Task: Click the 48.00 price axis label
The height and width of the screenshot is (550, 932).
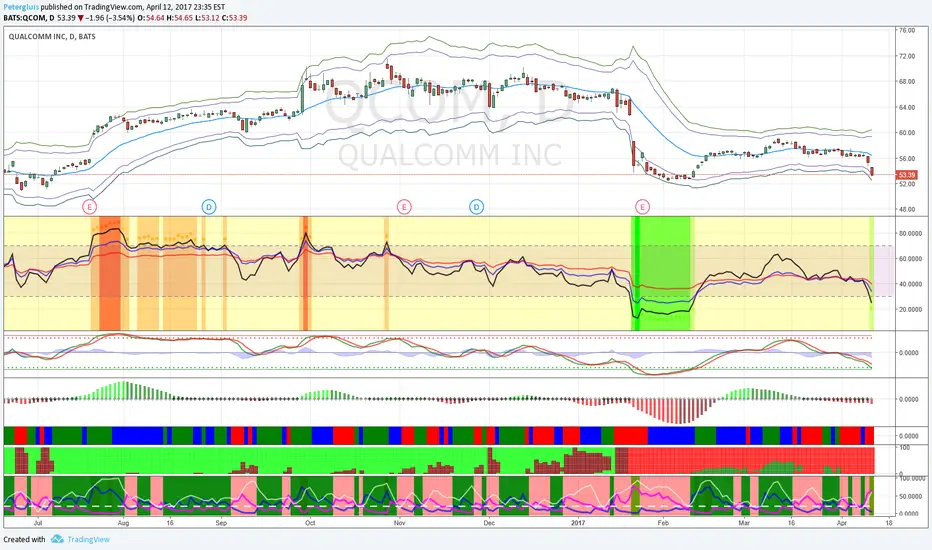Action: coord(907,209)
